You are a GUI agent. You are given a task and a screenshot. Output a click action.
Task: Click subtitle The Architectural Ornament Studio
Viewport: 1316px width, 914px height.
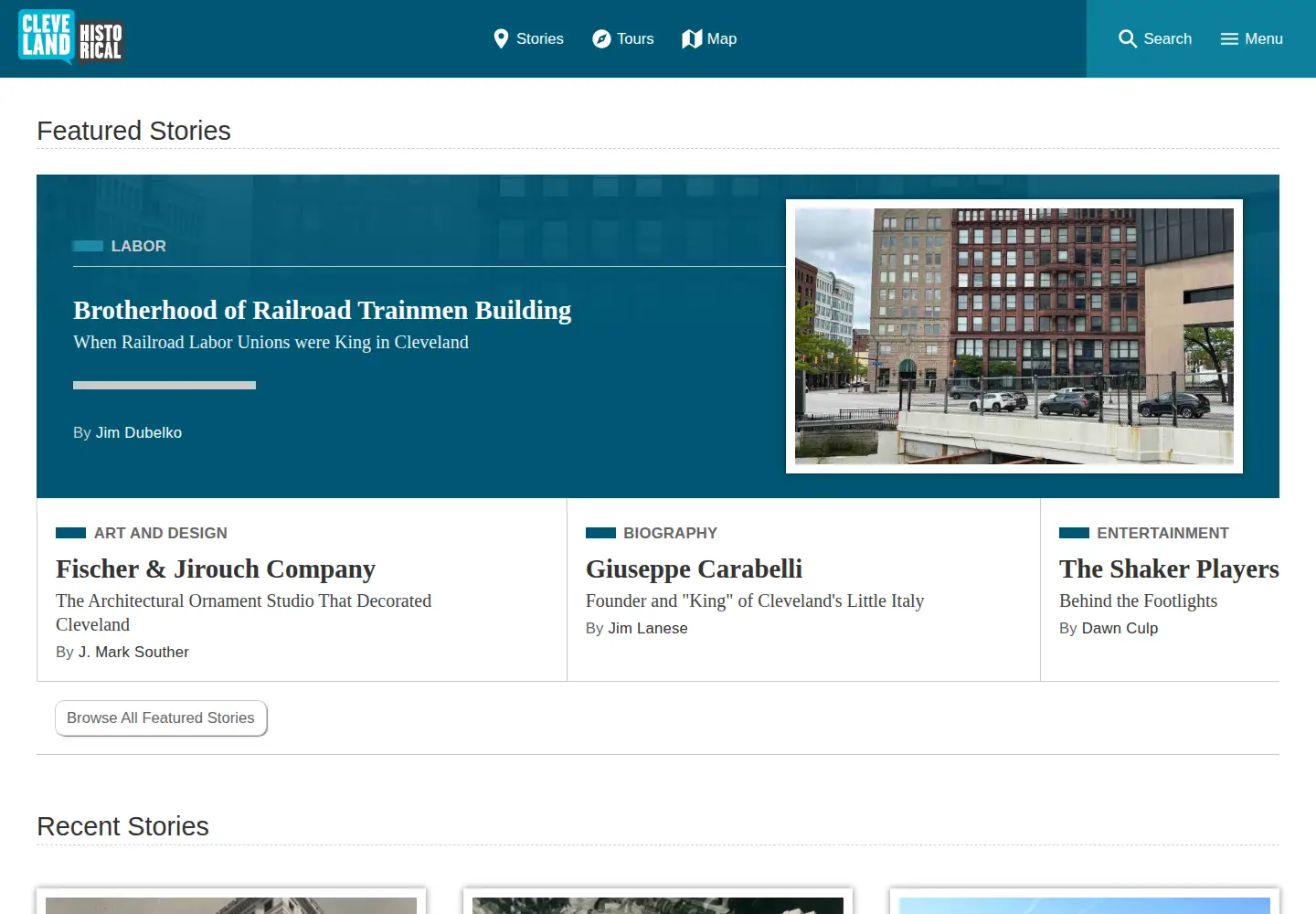pyautogui.click(x=244, y=612)
